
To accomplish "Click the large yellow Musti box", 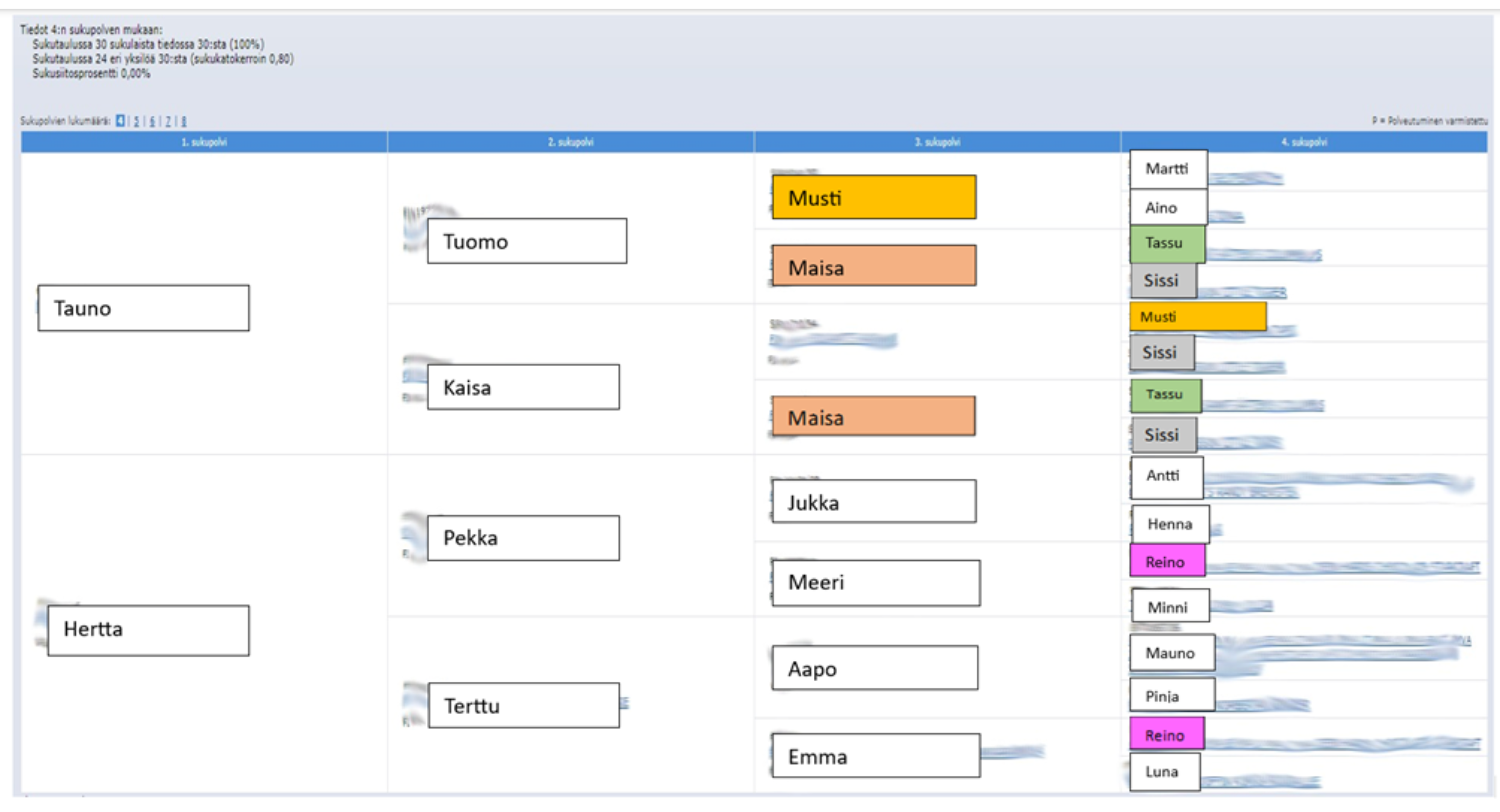I will click(874, 197).
